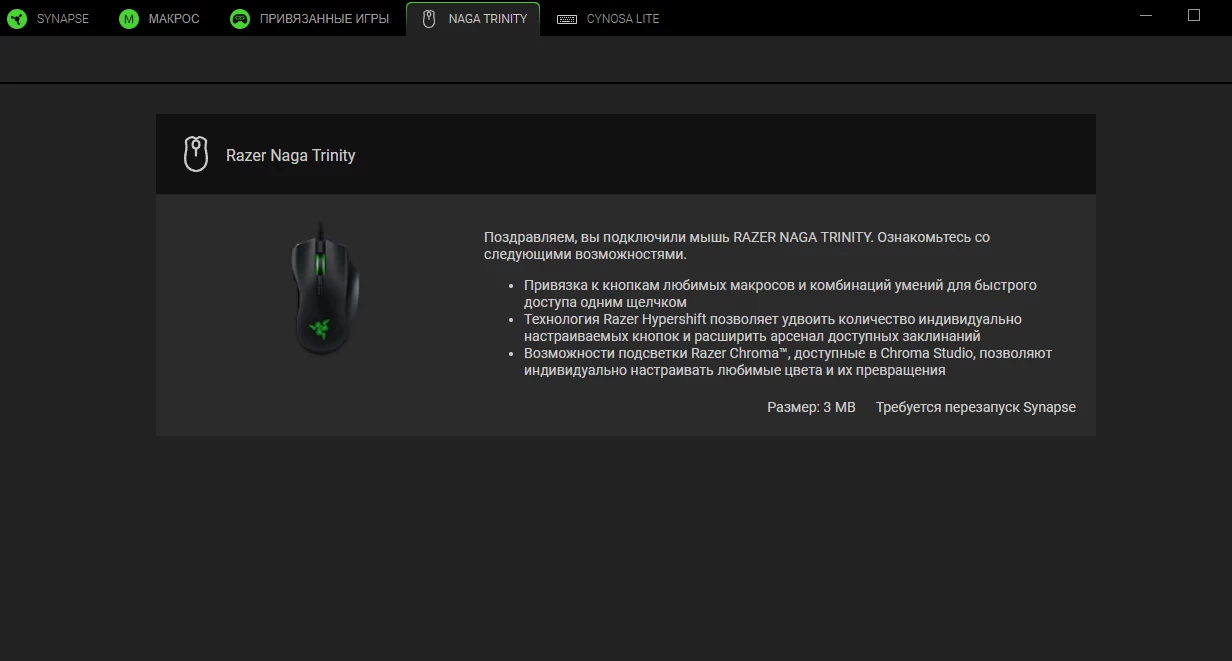Minimize the Synapse window

(x=1145, y=16)
